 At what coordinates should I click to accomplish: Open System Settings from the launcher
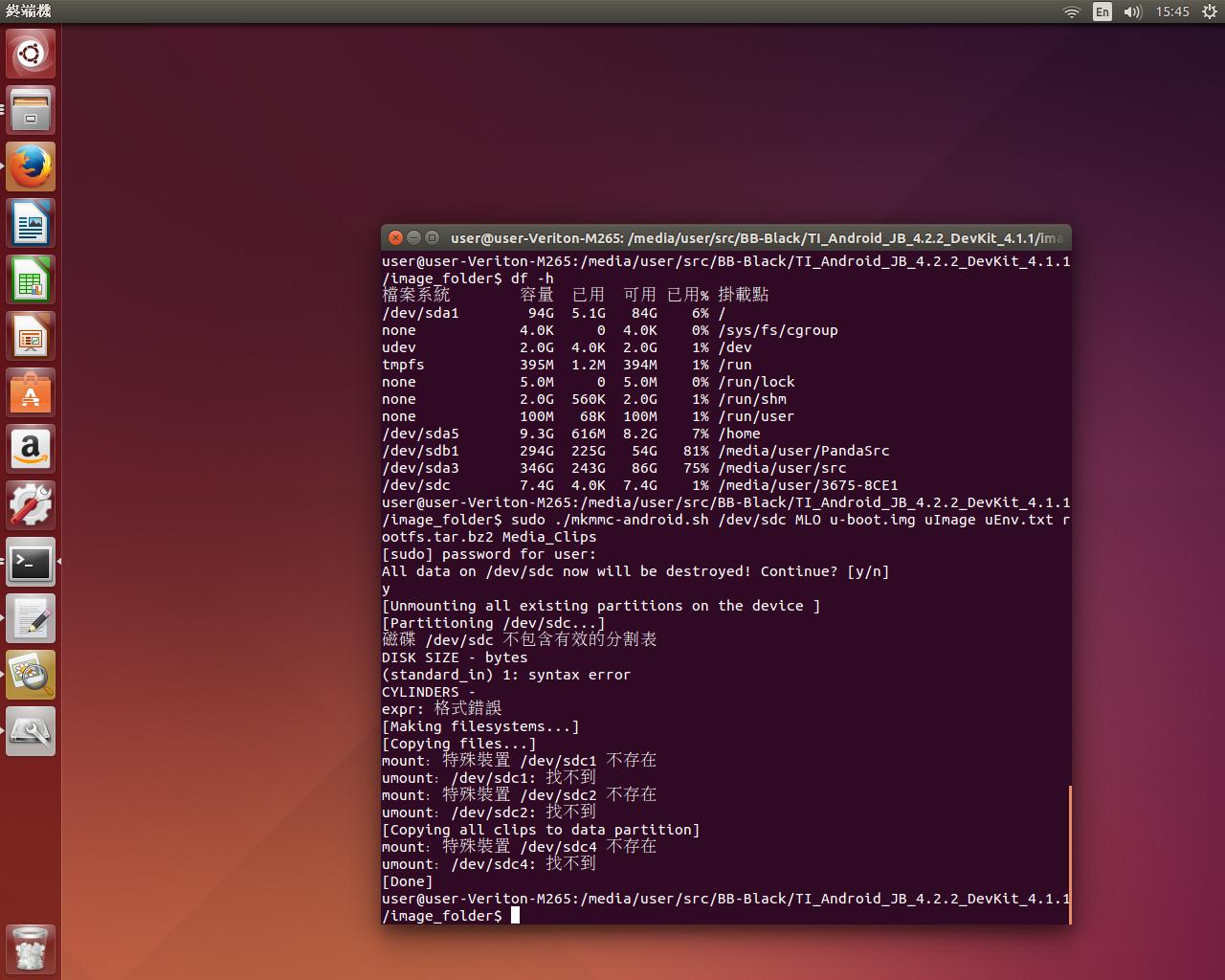point(31,505)
